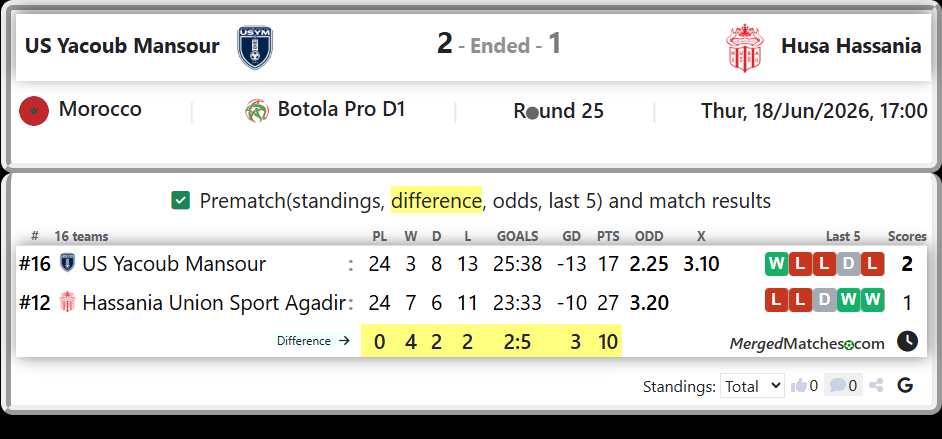942x439 pixels.
Task: Click the highlighted Difference label arrow
Action: point(313,341)
